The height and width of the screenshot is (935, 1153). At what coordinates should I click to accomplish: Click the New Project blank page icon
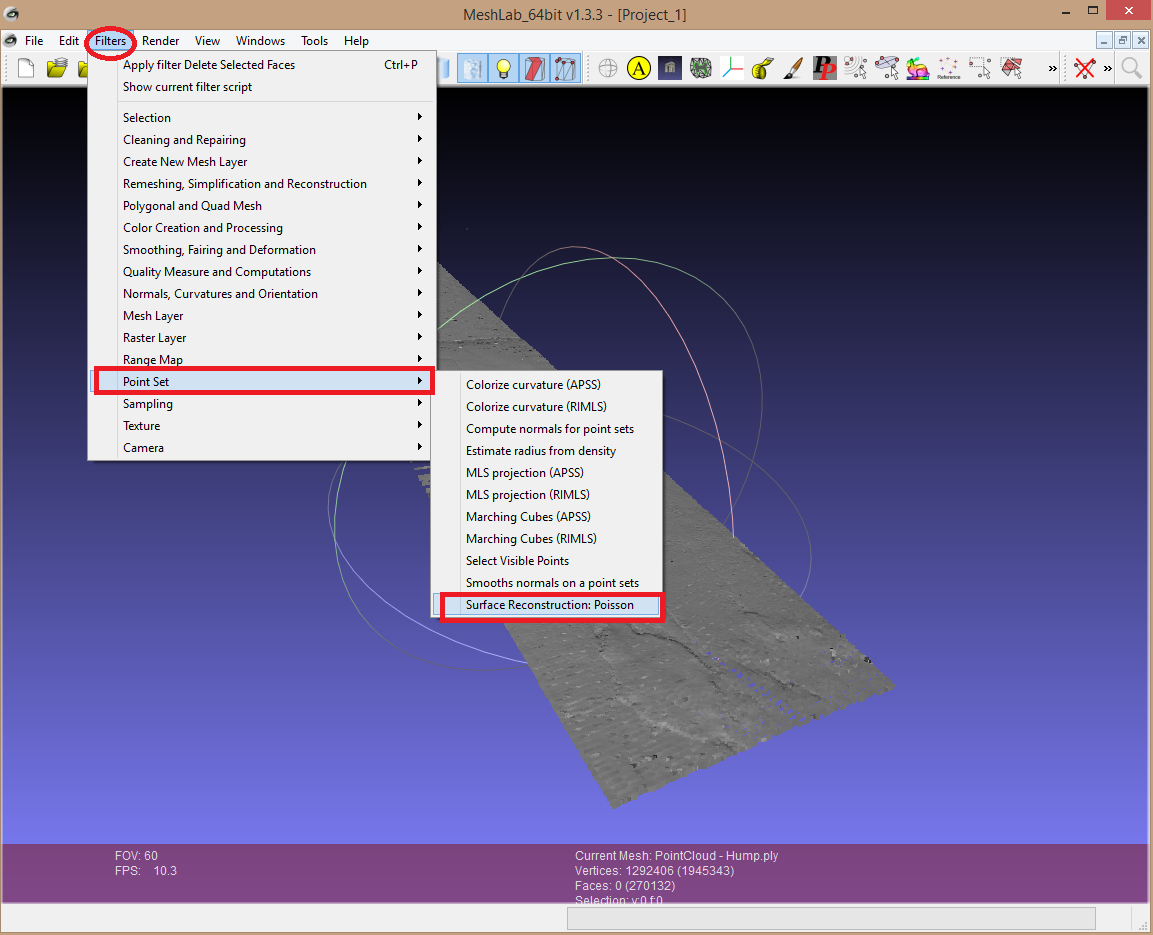pos(26,68)
